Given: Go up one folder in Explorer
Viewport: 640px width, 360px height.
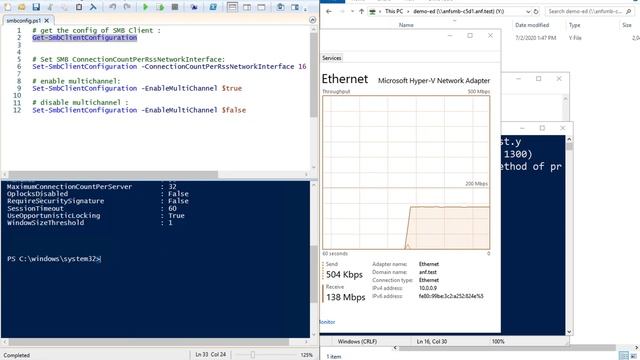Looking at the screenshot, I should coord(361,11).
